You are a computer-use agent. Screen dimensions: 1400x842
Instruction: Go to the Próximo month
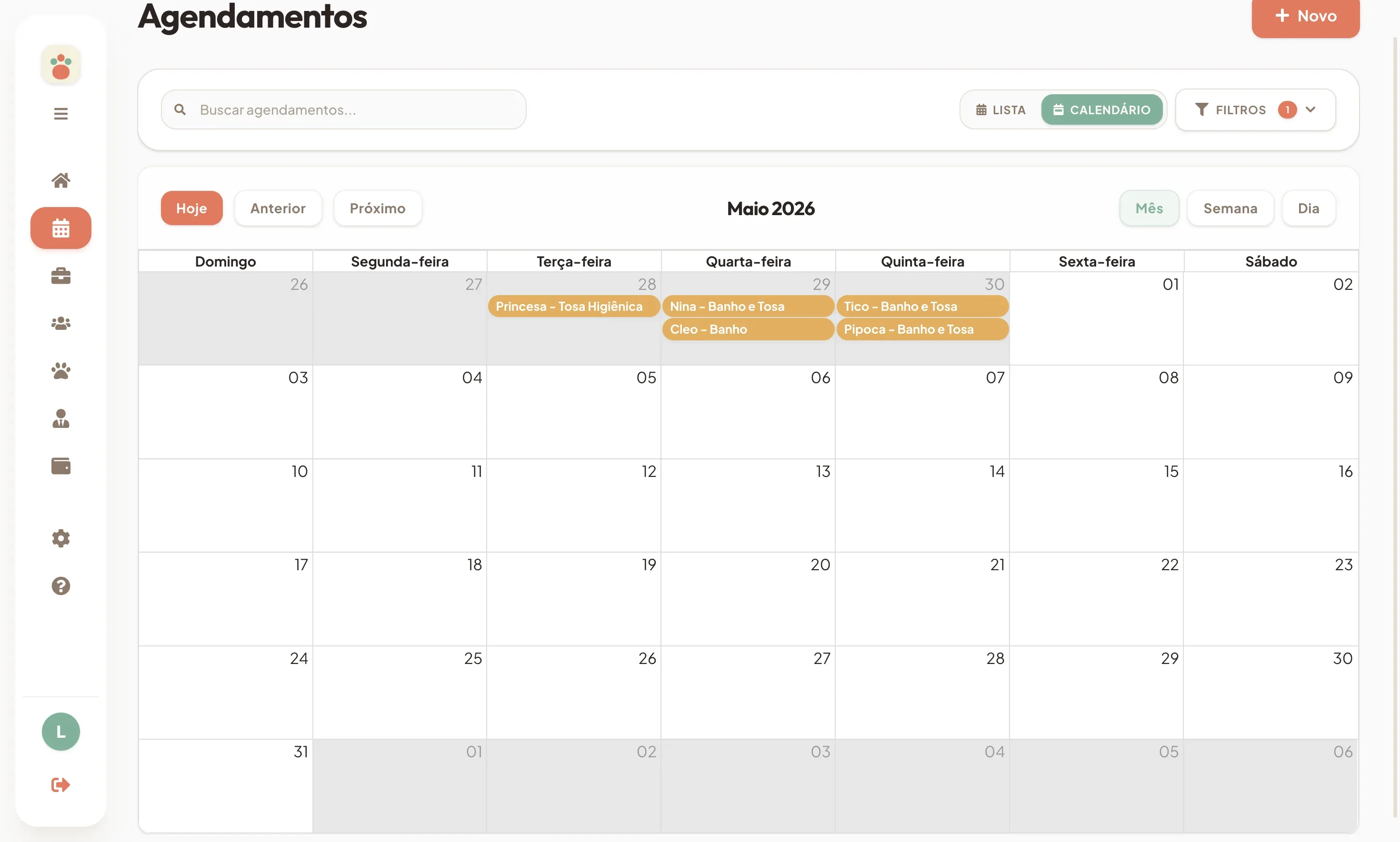[x=378, y=208]
